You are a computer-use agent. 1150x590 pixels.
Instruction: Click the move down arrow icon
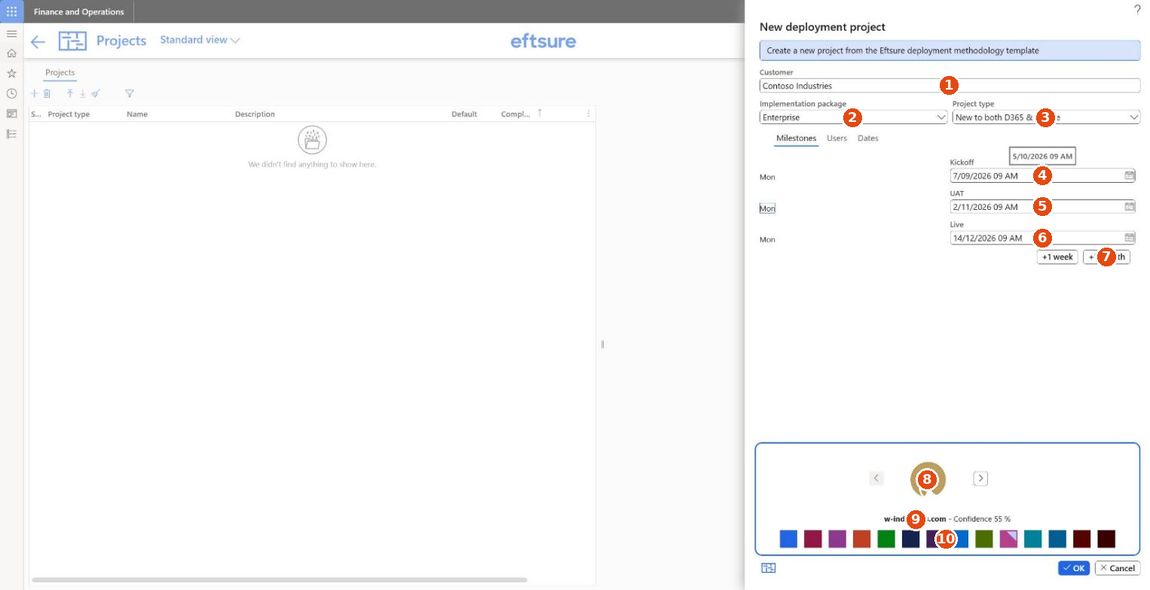(x=83, y=94)
